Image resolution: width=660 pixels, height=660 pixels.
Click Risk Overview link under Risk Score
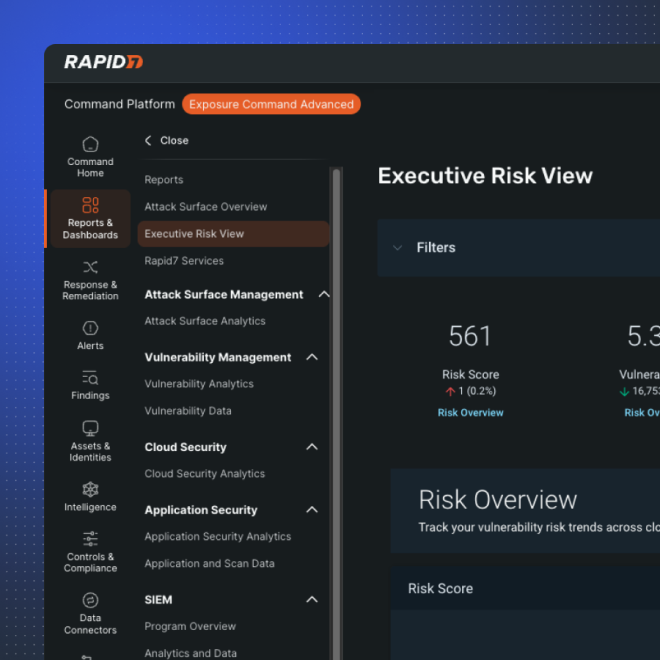[x=470, y=412]
